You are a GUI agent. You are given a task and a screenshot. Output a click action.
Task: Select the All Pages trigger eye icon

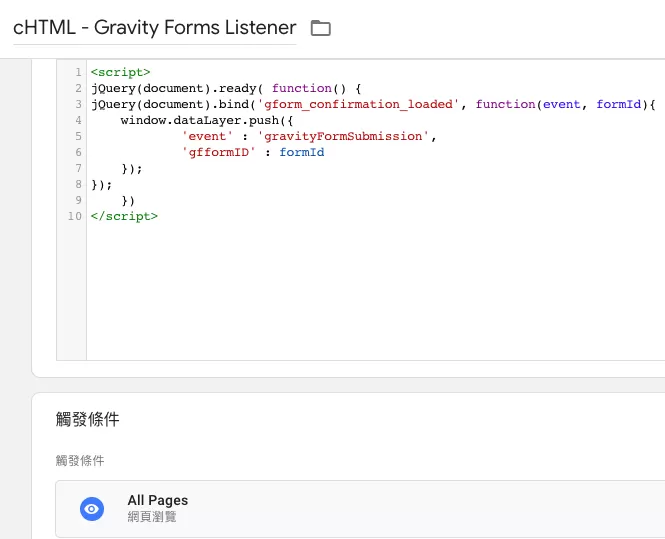(92, 508)
